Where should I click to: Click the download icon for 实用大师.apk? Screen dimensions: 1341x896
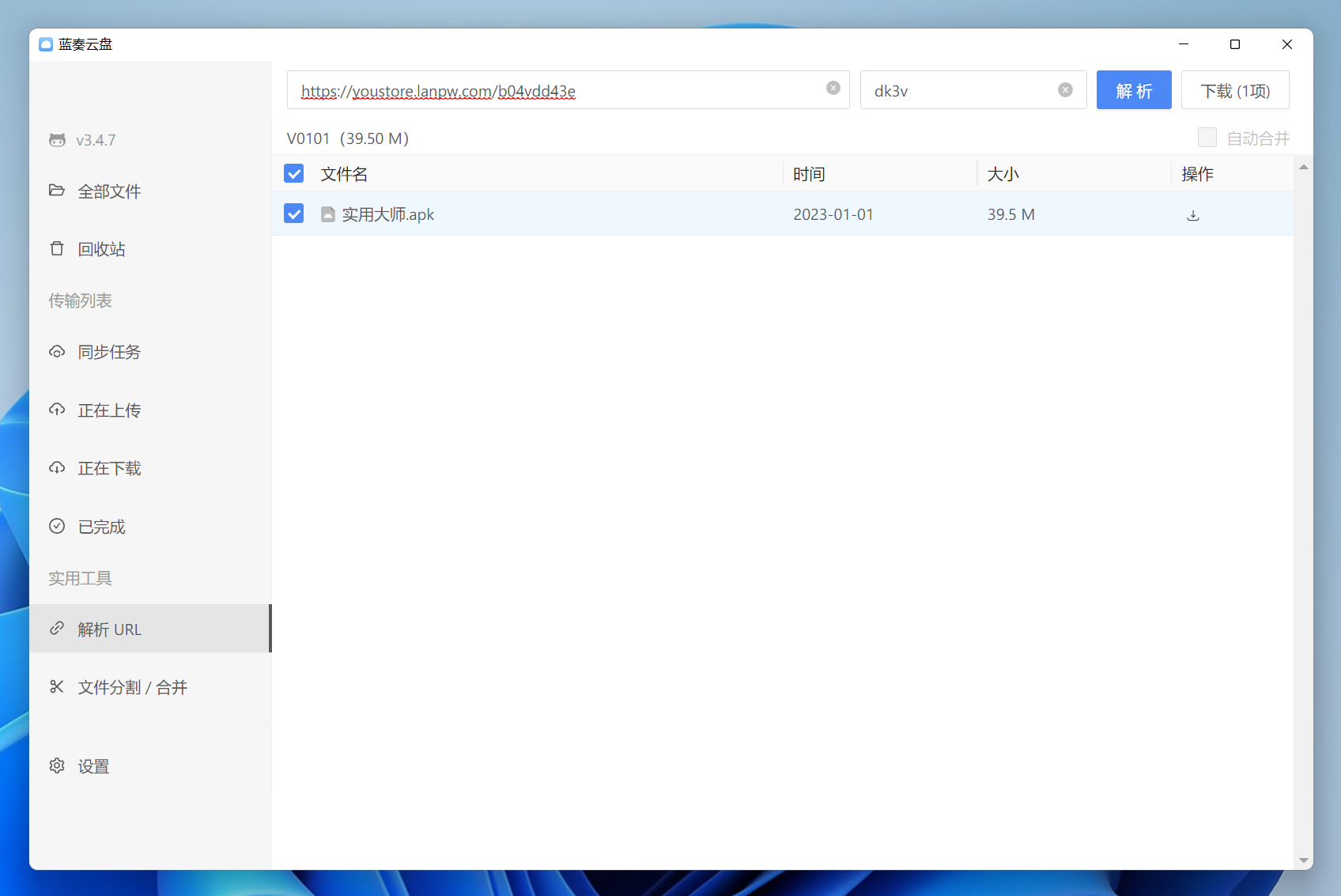pos(1193,215)
